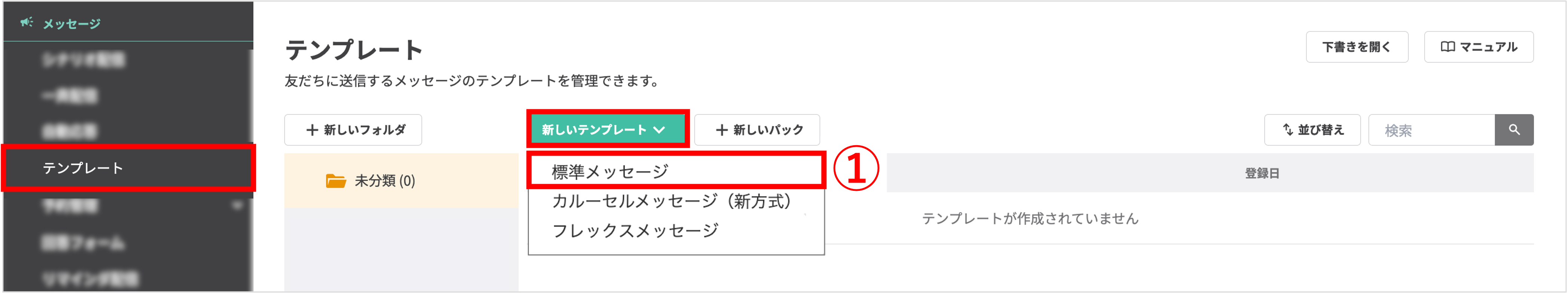Click the plus icon on 新しいフォルダ
The width and height of the screenshot is (1568, 293).
312,129
